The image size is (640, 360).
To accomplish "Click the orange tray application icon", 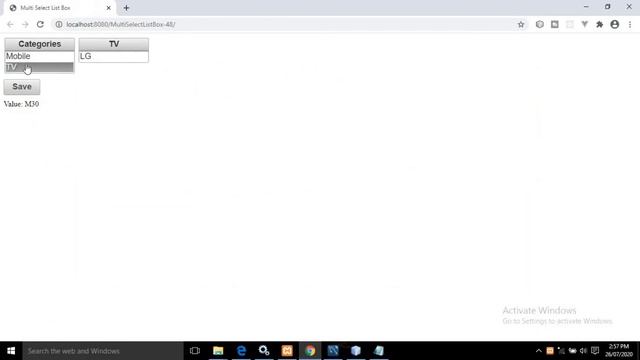I will [x=550, y=351].
